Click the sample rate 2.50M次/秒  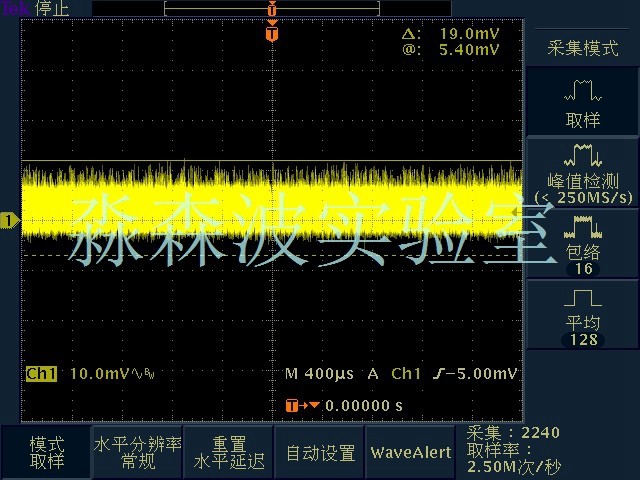click(x=514, y=467)
